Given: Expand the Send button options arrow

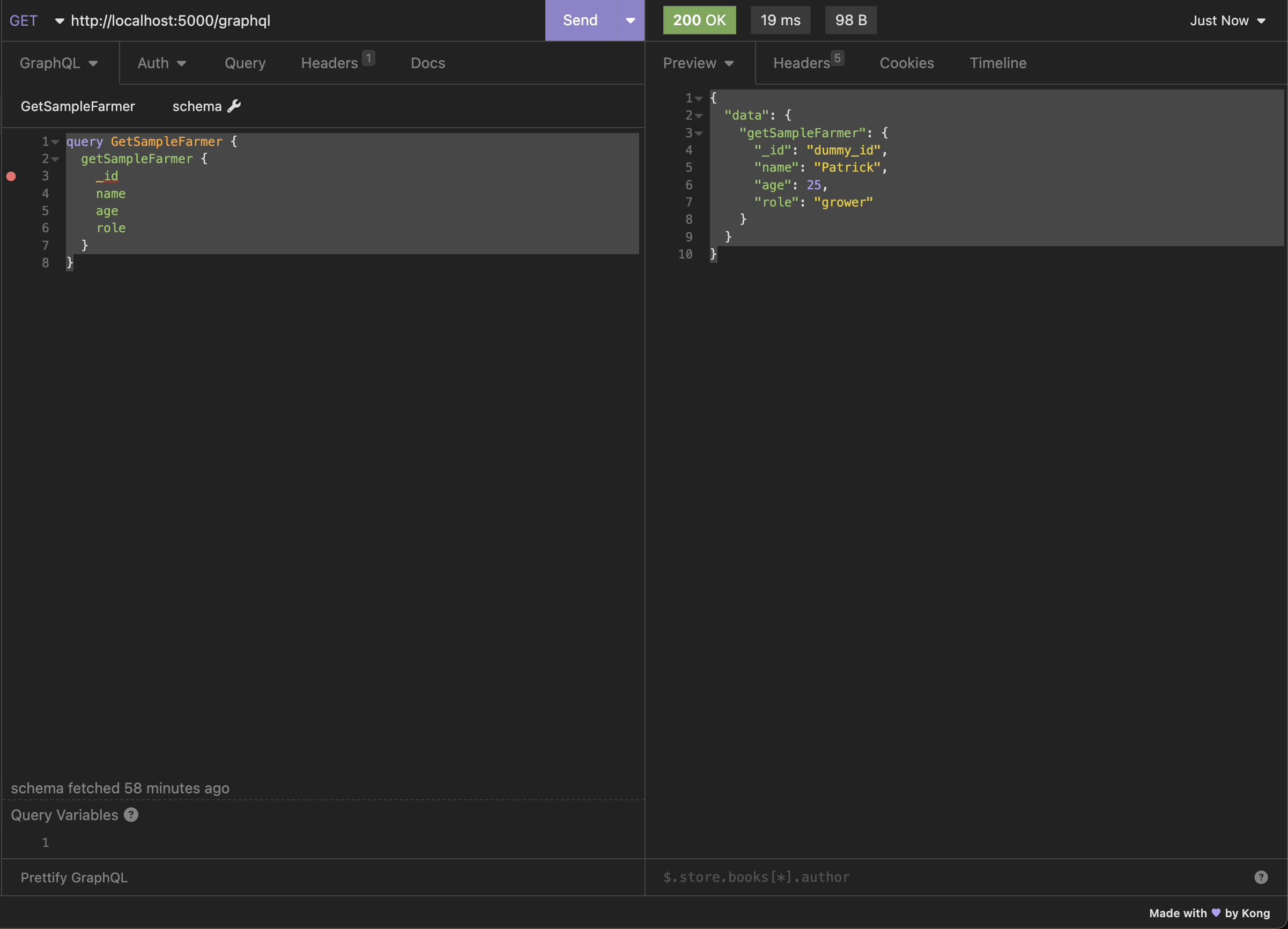Looking at the screenshot, I should (x=630, y=19).
